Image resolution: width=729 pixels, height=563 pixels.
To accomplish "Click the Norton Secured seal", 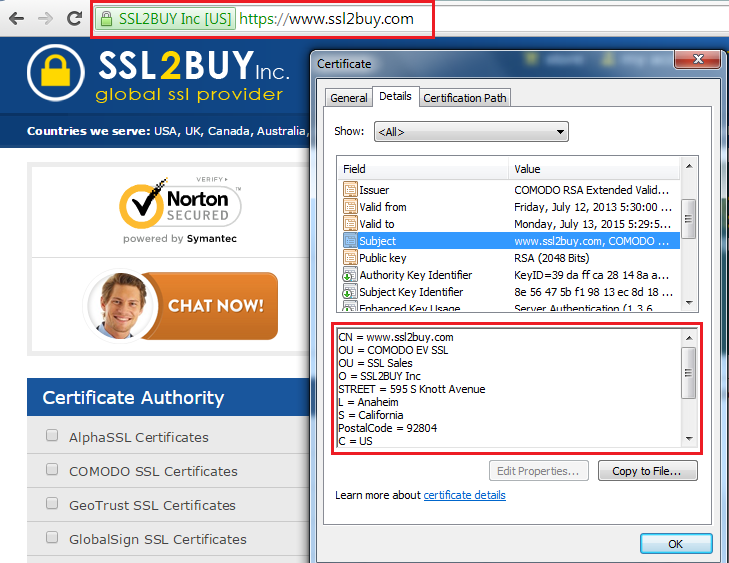I will click(x=180, y=210).
